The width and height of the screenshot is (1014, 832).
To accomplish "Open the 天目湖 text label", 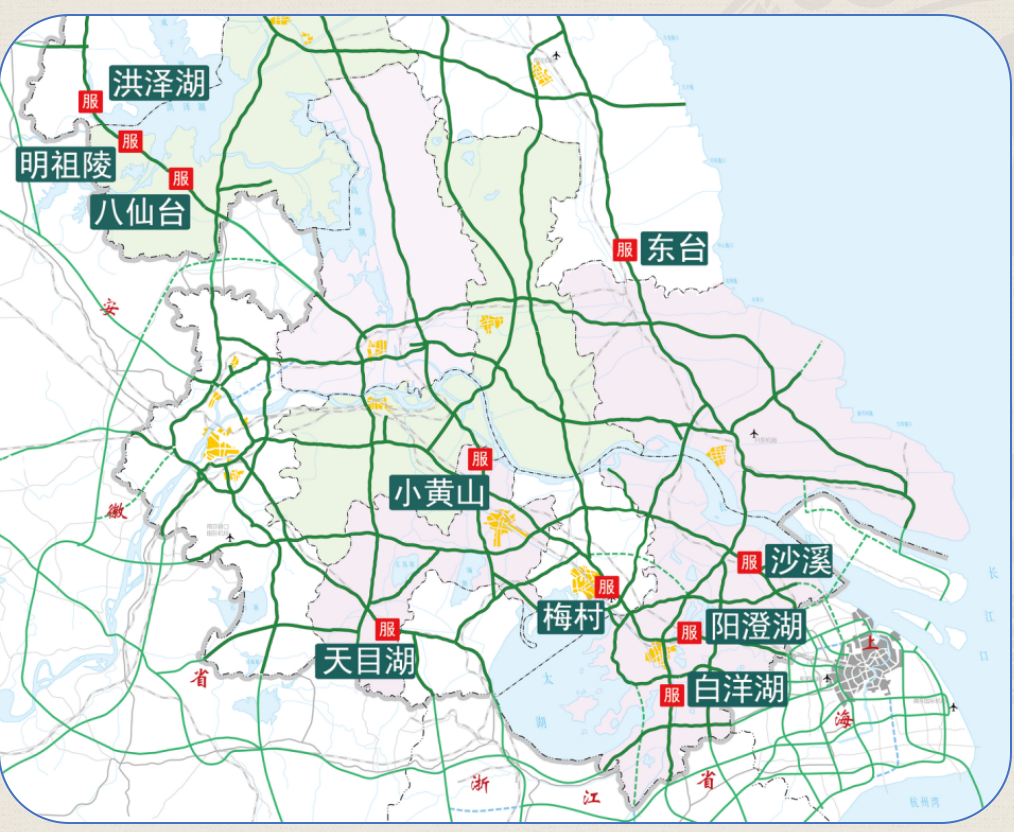I will coord(366,661).
